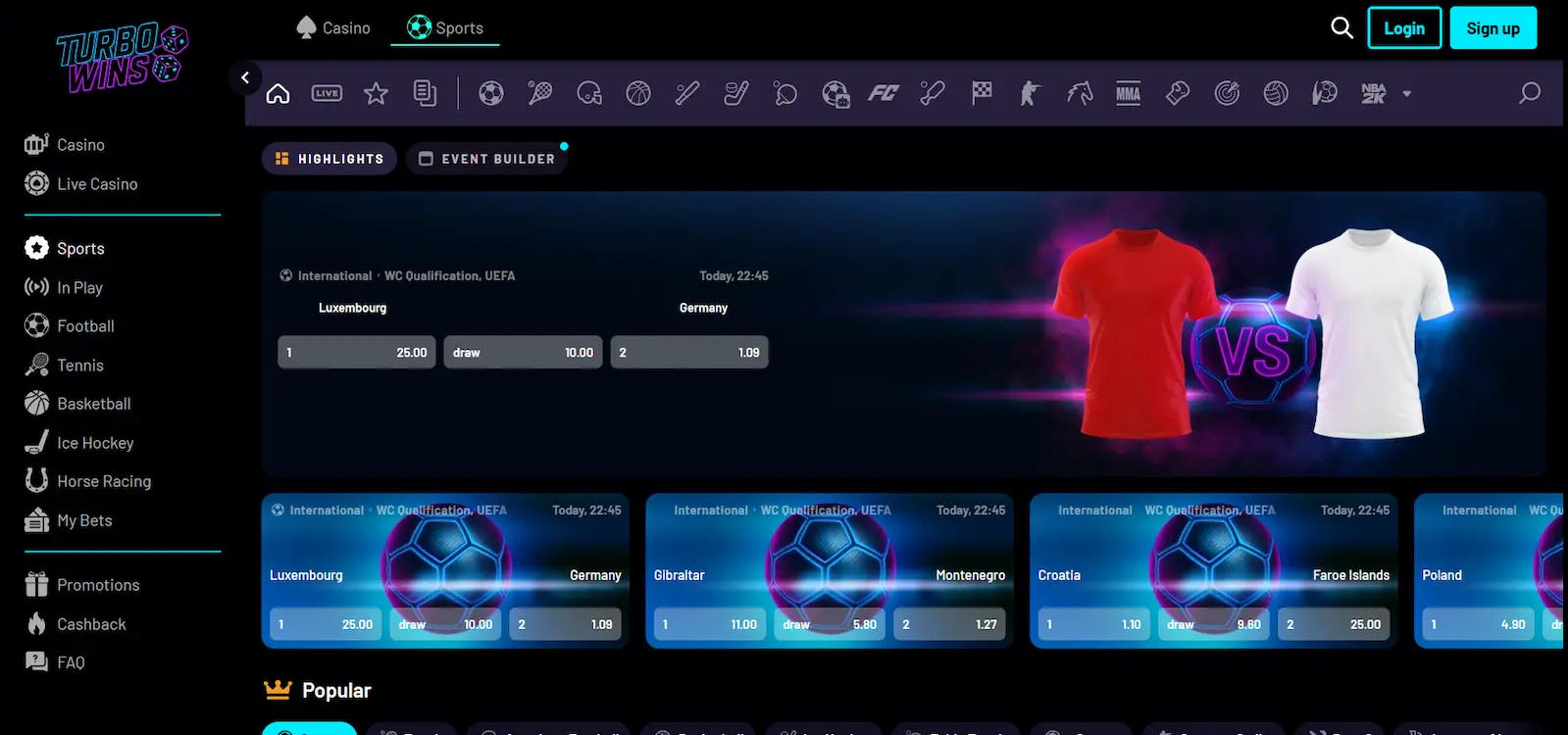Select basketball icon in sports bar

638,93
